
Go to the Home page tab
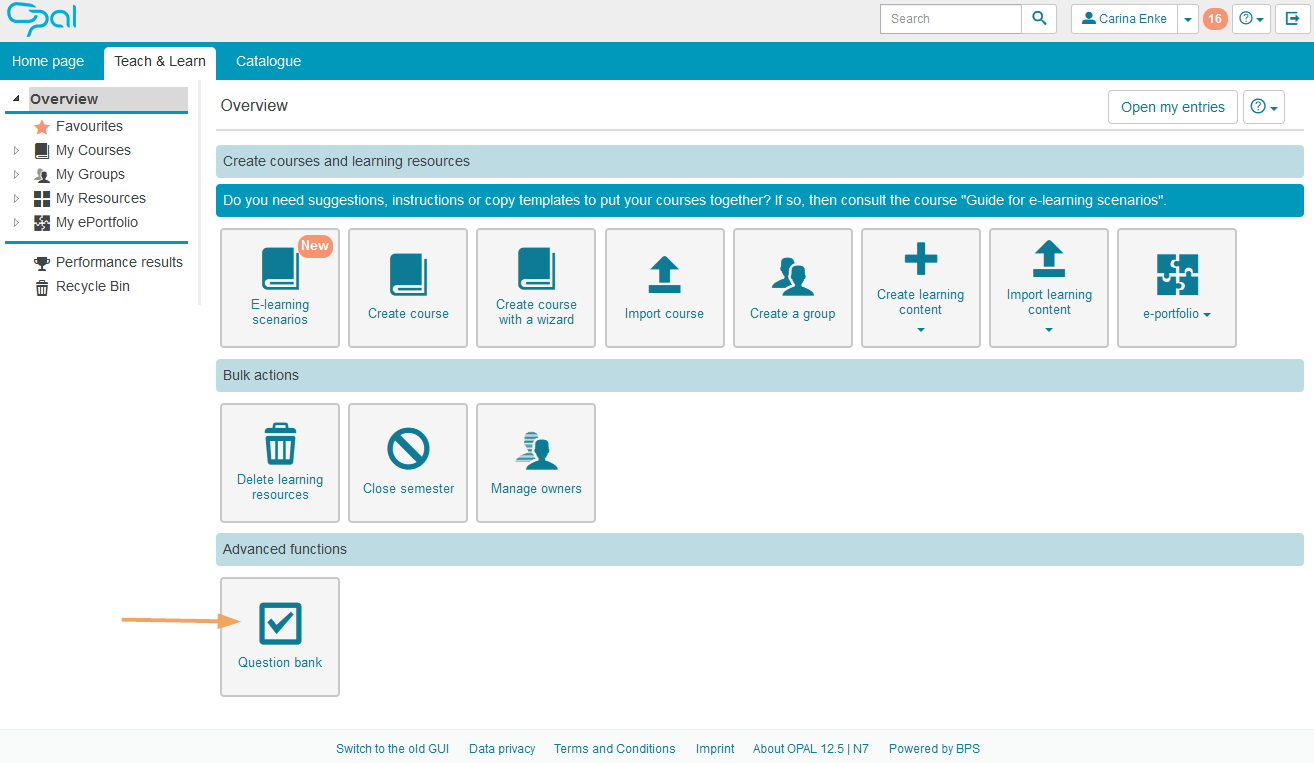coord(48,61)
